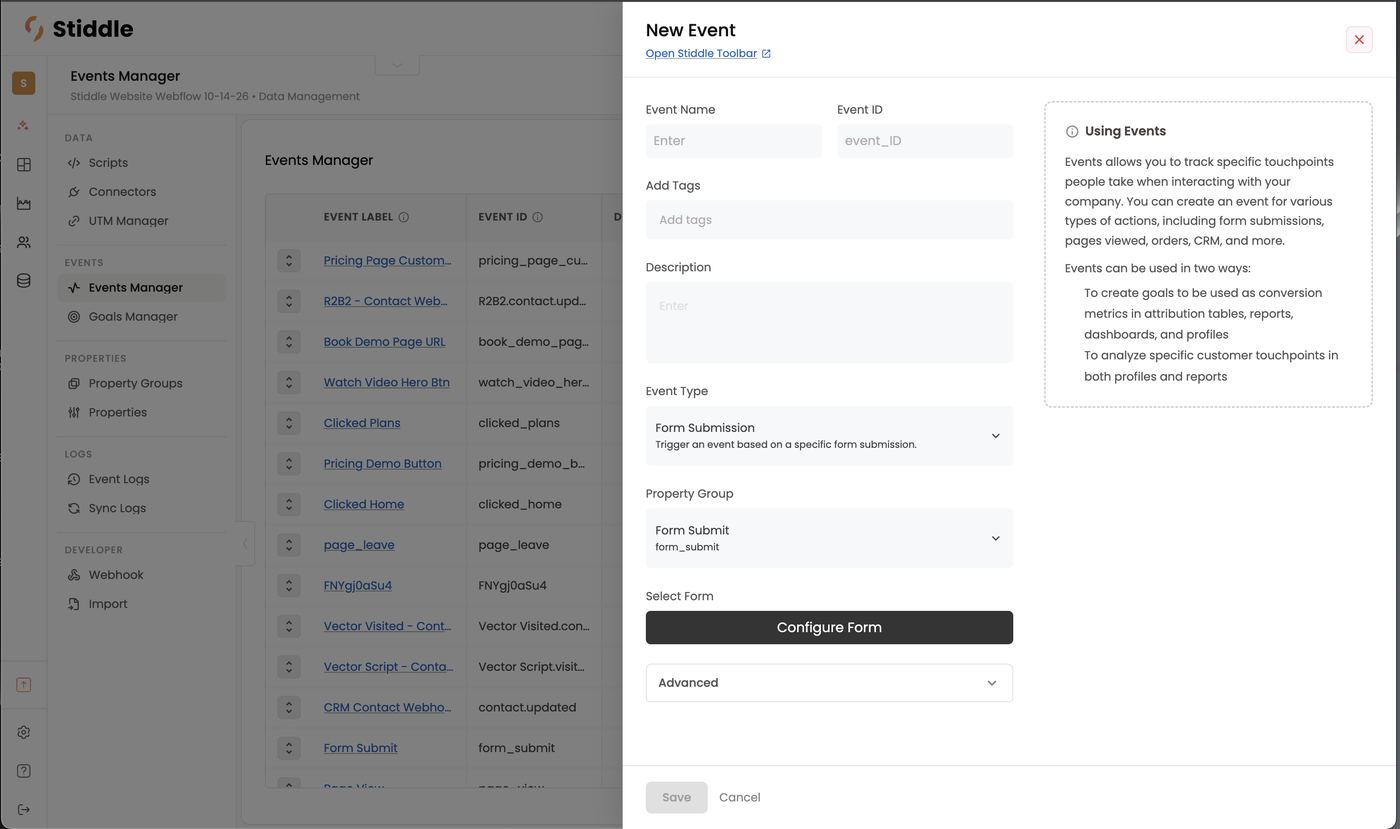The height and width of the screenshot is (829, 1400).
Task: Open Goals Manager in the sidebar
Action: [133, 317]
